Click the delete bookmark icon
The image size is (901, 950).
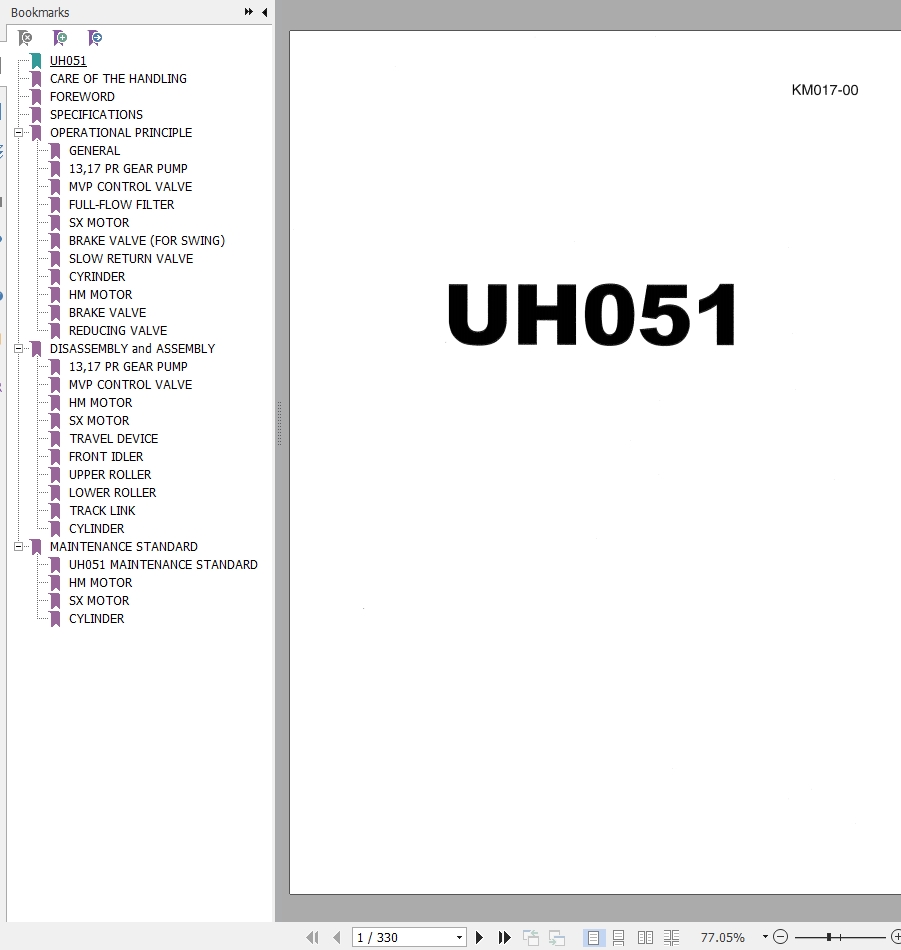click(x=25, y=38)
